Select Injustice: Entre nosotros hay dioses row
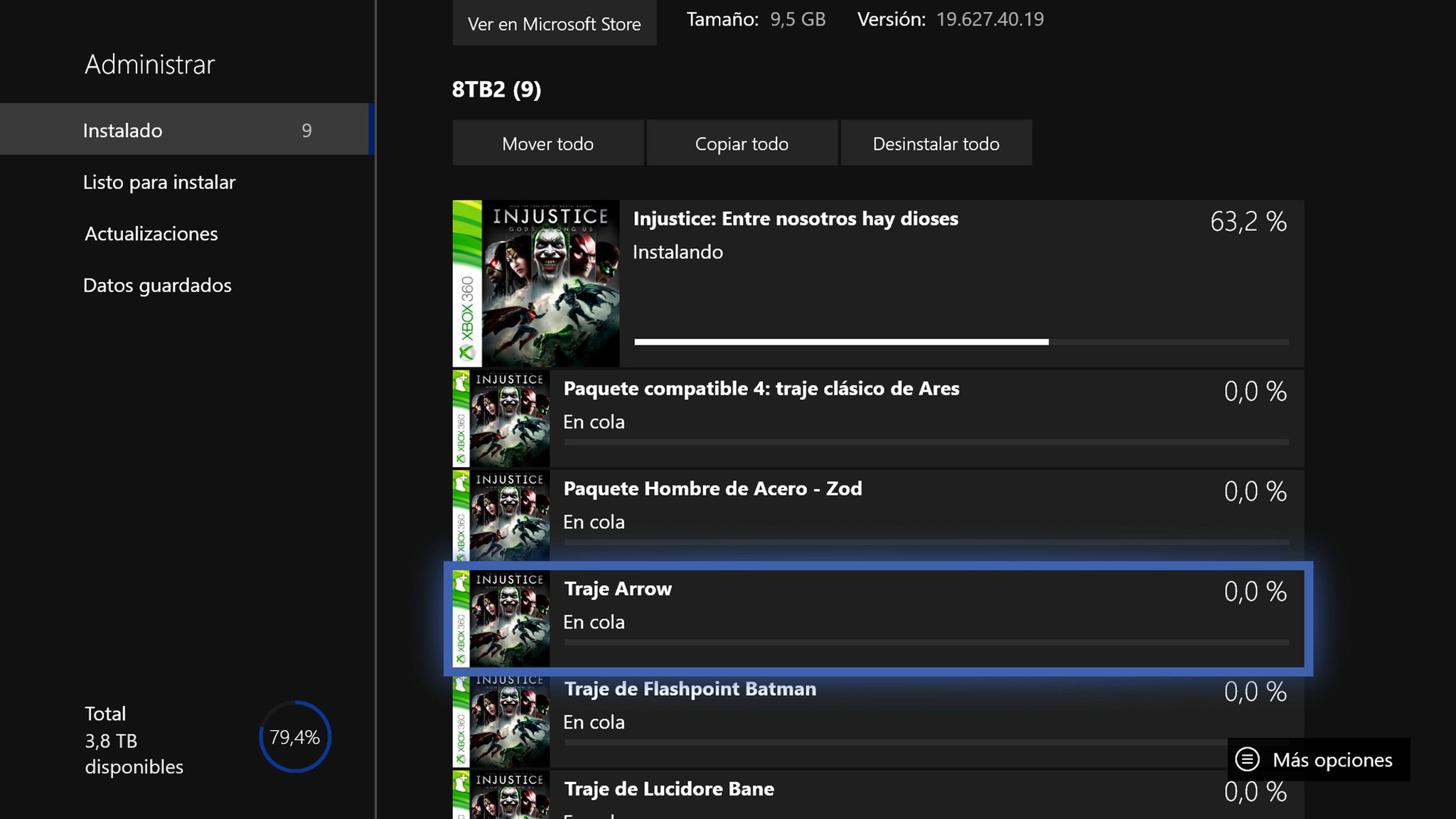Screen dimensions: 1456x819 click(878, 283)
